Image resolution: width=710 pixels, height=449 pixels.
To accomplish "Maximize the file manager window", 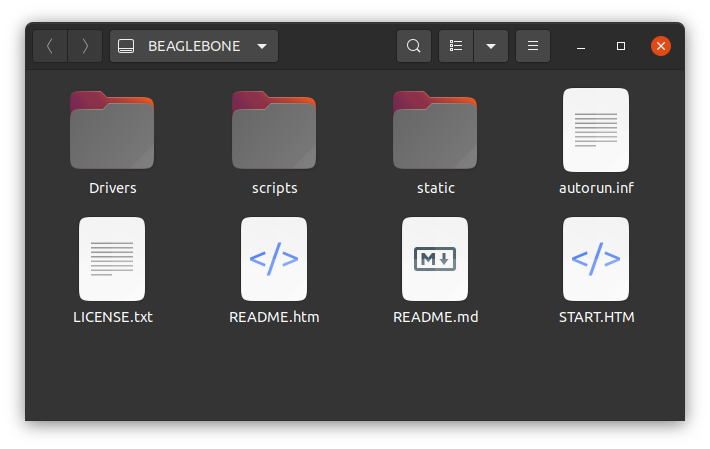I will [x=621, y=46].
